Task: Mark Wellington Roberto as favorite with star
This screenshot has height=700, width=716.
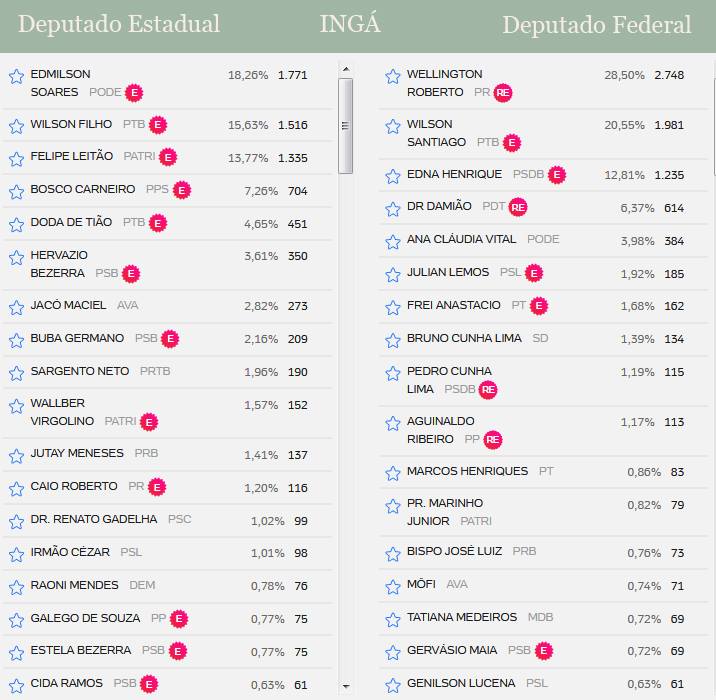Action: [393, 77]
